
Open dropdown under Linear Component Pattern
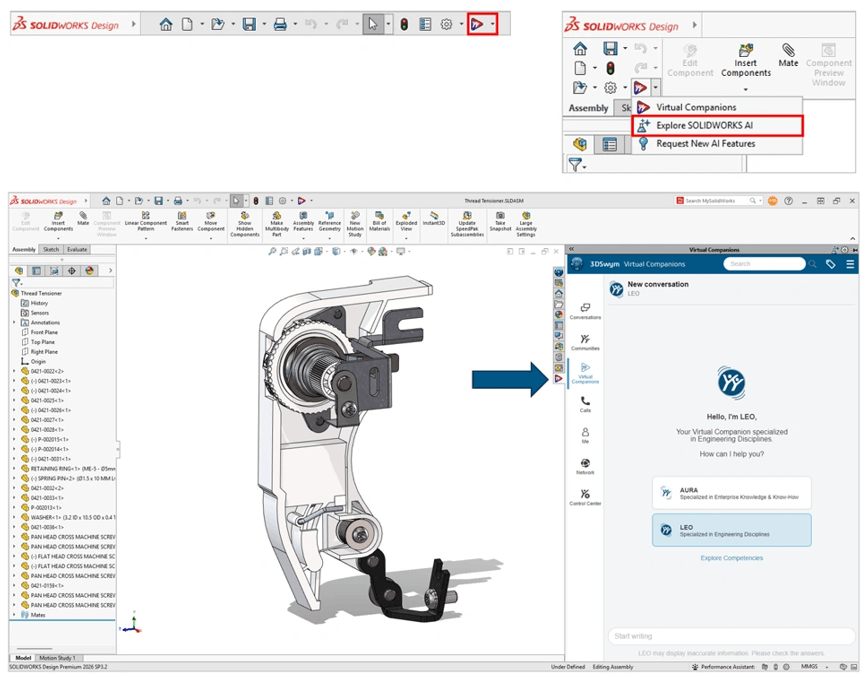coord(145,238)
